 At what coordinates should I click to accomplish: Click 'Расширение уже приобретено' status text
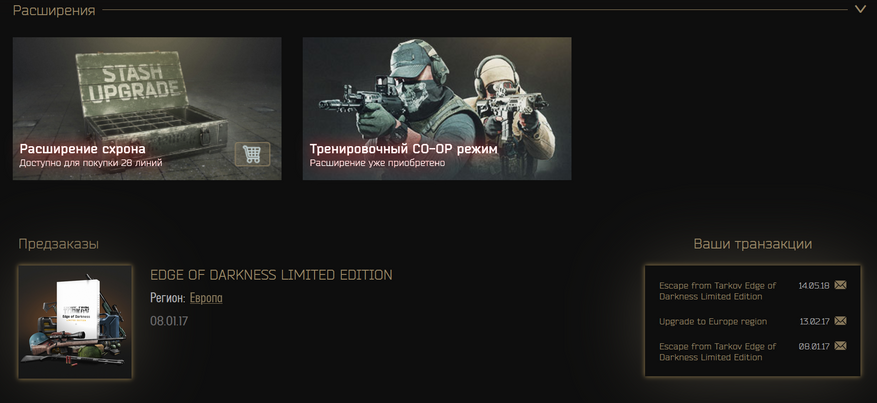pyautogui.click(x=378, y=163)
